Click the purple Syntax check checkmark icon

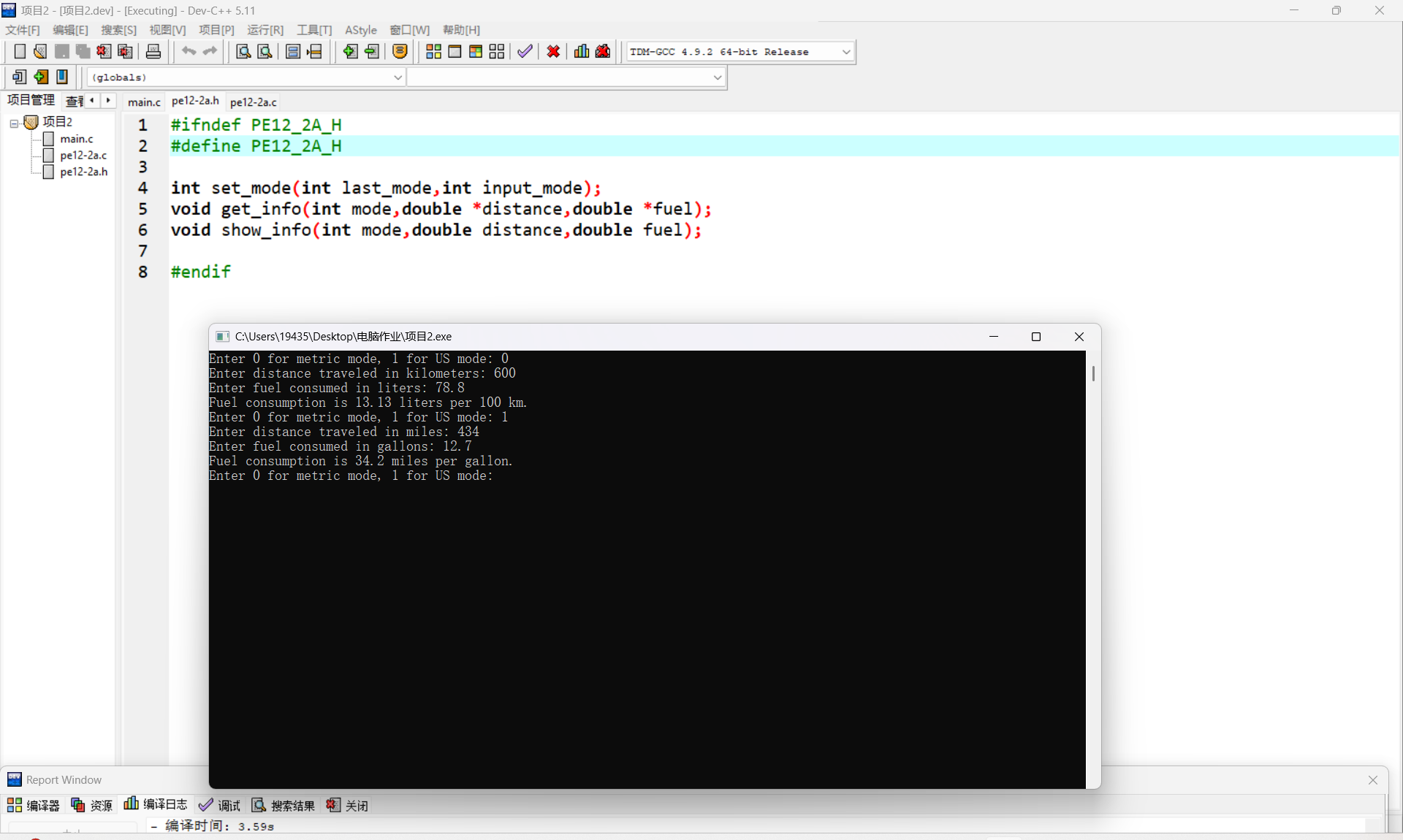[x=525, y=51]
